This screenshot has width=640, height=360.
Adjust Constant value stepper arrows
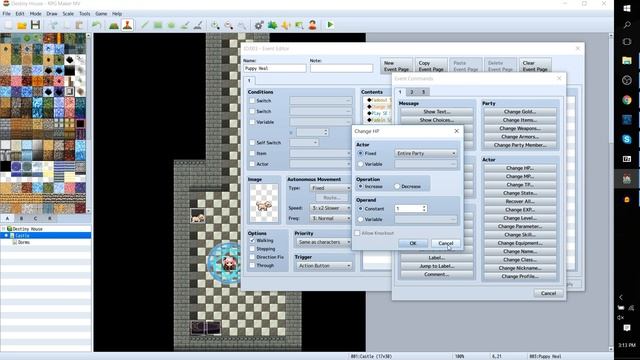[x=424, y=209]
